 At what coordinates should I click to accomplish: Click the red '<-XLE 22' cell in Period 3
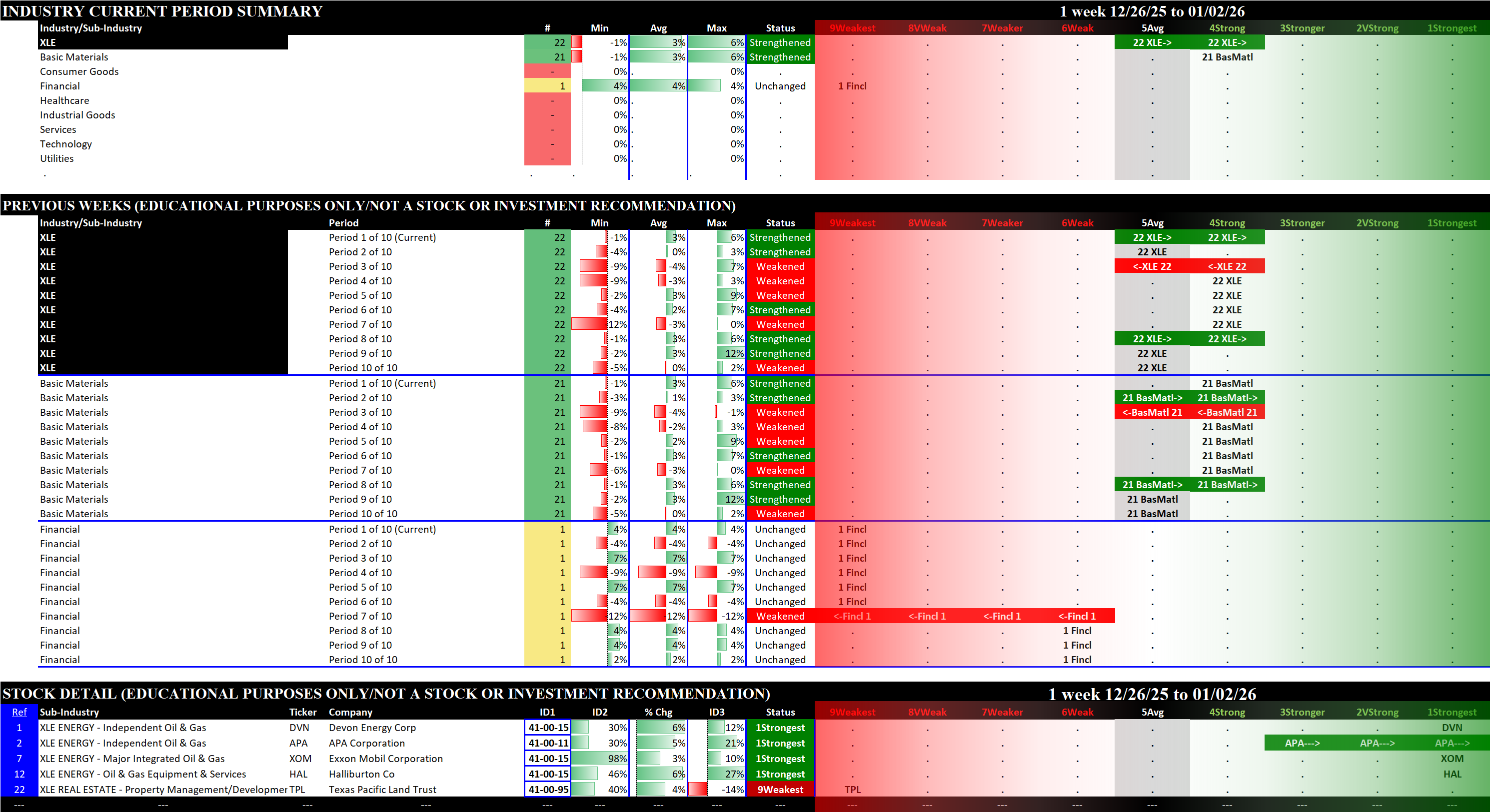coord(1152,267)
